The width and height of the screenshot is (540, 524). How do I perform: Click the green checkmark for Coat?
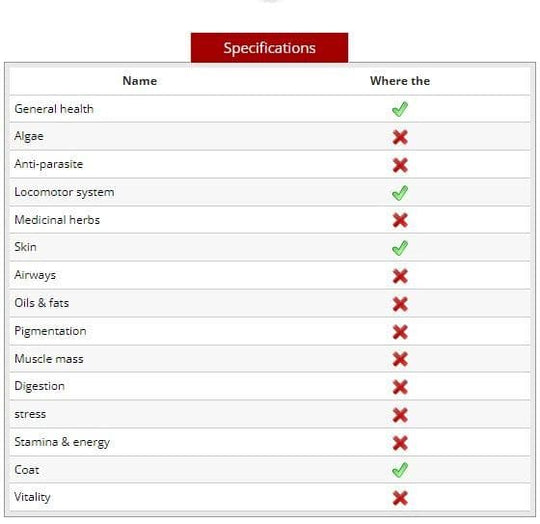click(400, 470)
